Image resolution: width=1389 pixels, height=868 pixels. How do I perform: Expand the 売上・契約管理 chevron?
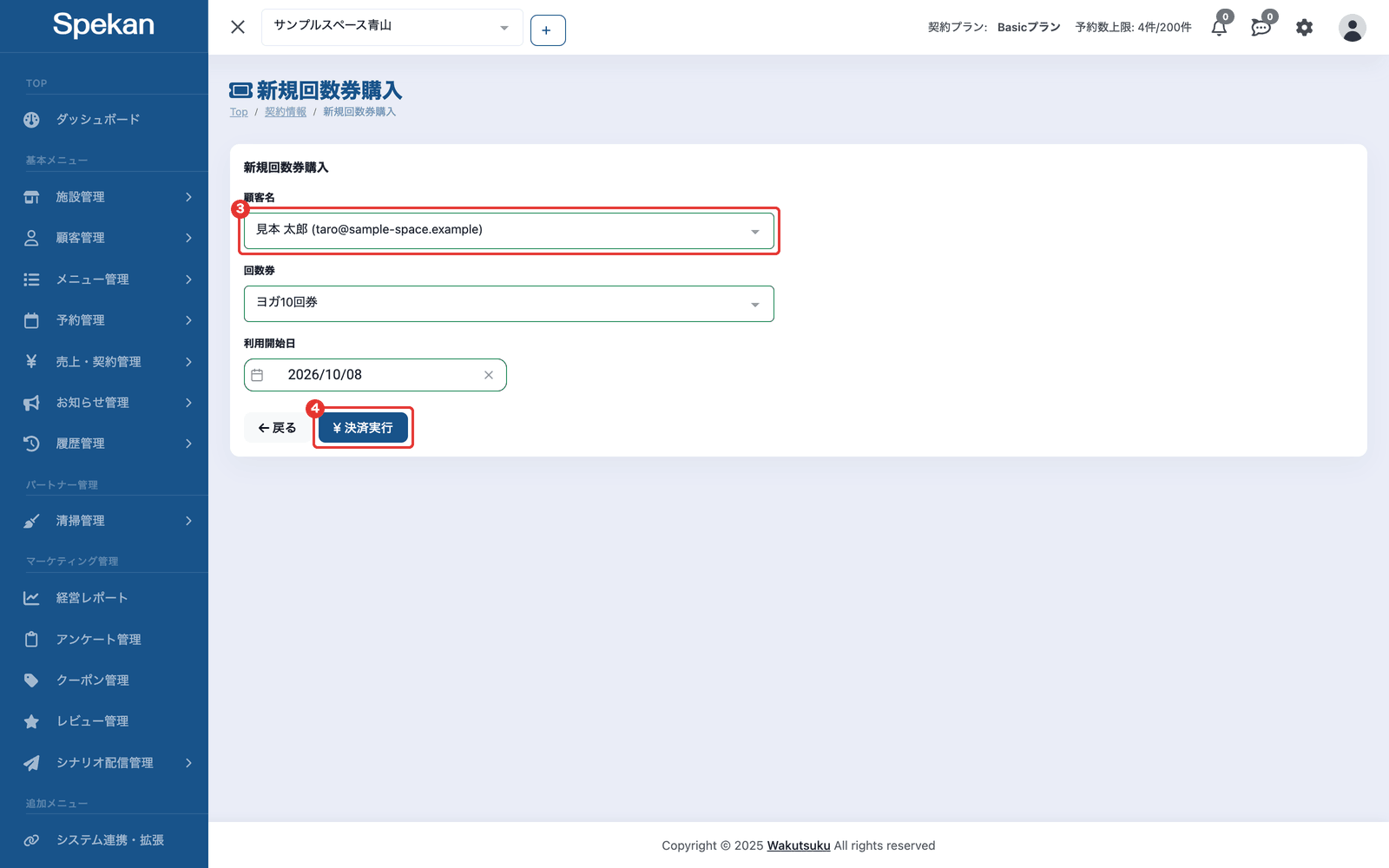coord(188,362)
